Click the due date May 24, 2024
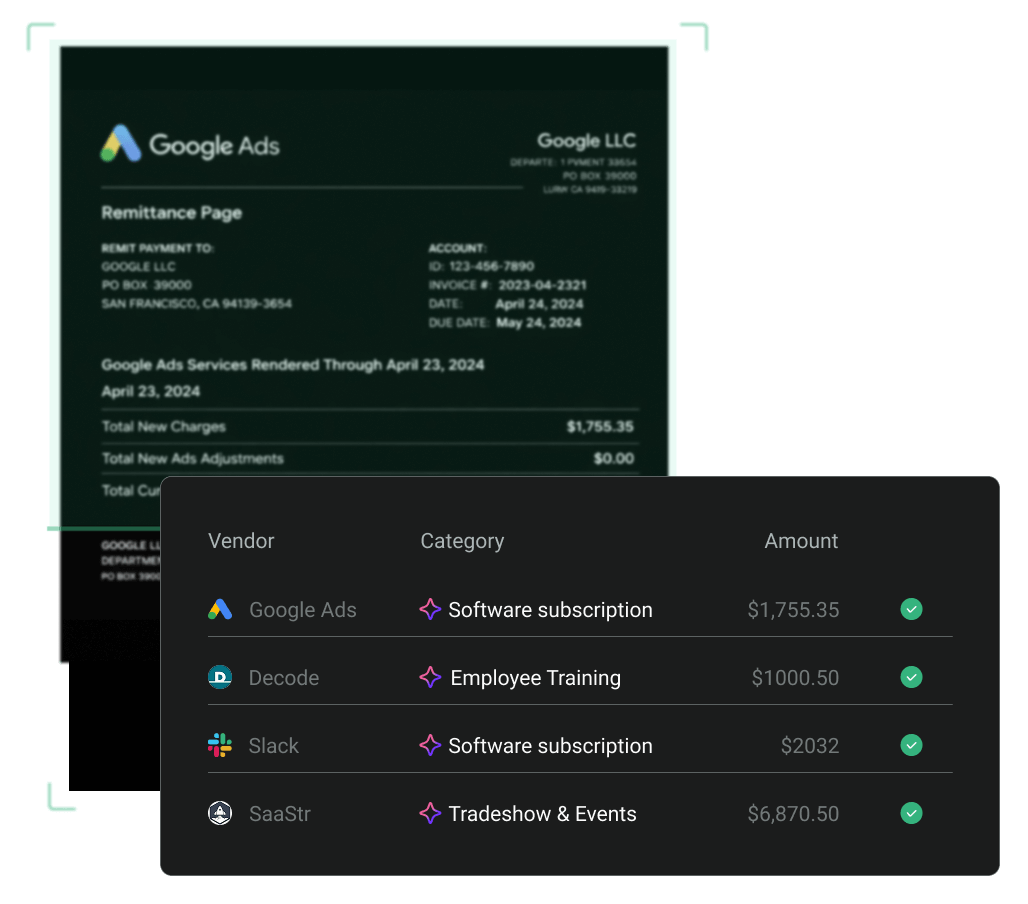 (538, 323)
